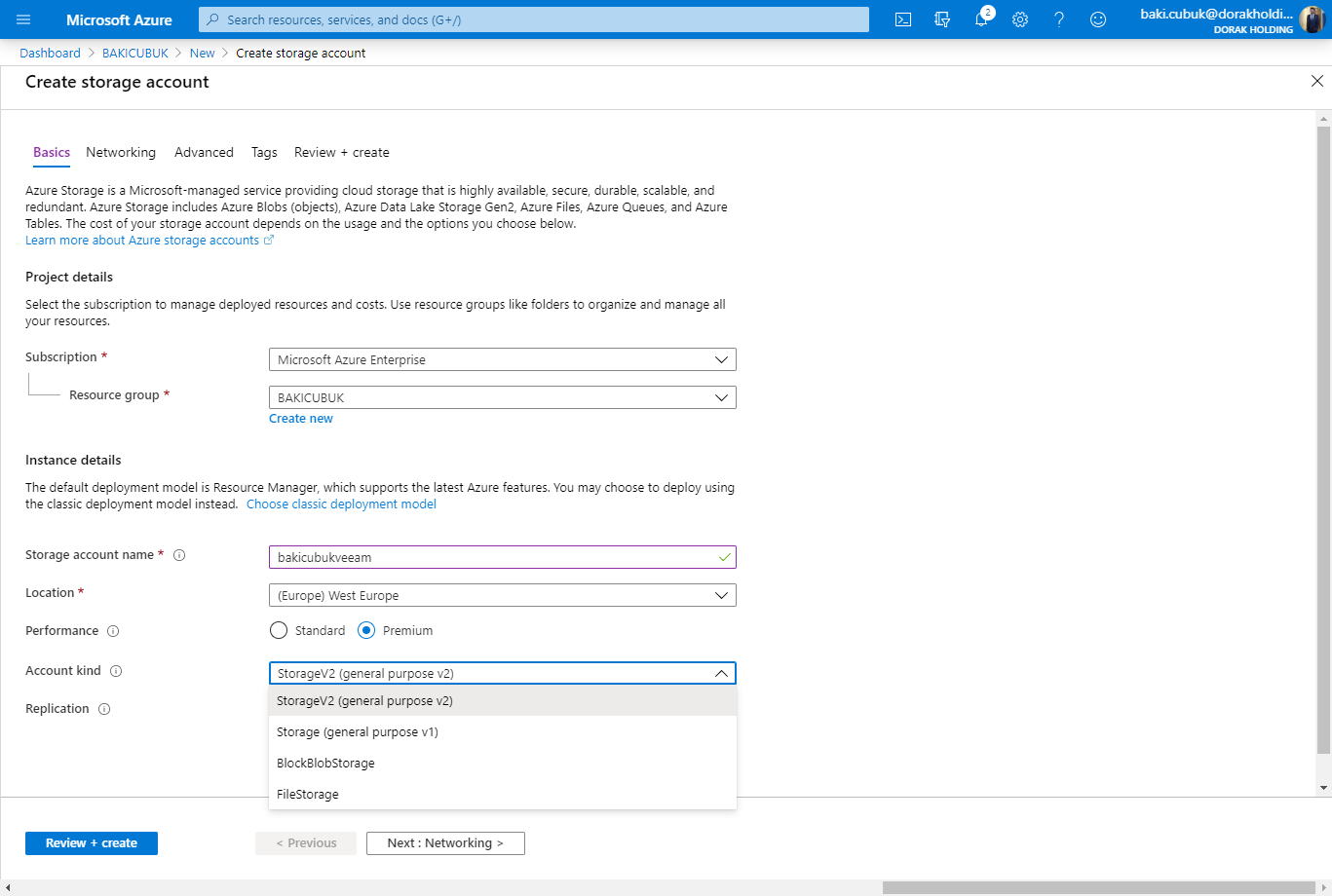Click Next : Networking button
The image size is (1332, 896).
(x=445, y=843)
